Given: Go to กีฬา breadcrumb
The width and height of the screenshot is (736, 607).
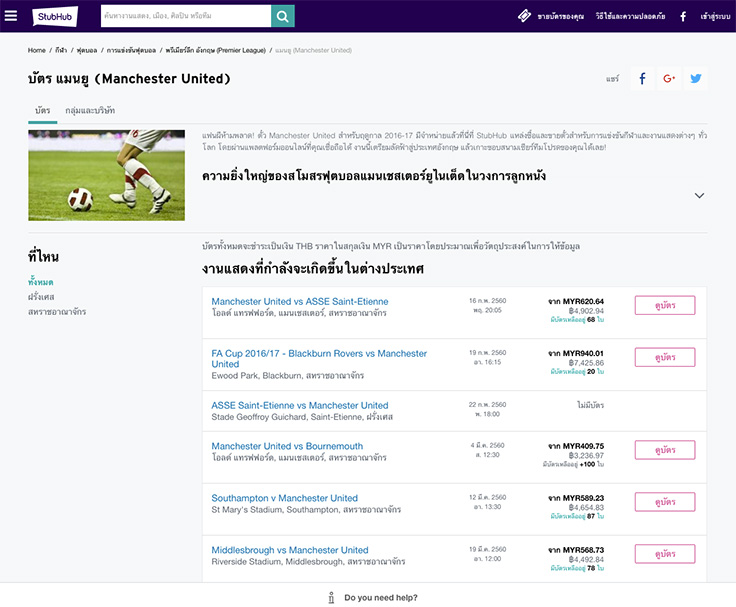Looking at the screenshot, I should click(61, 50).
